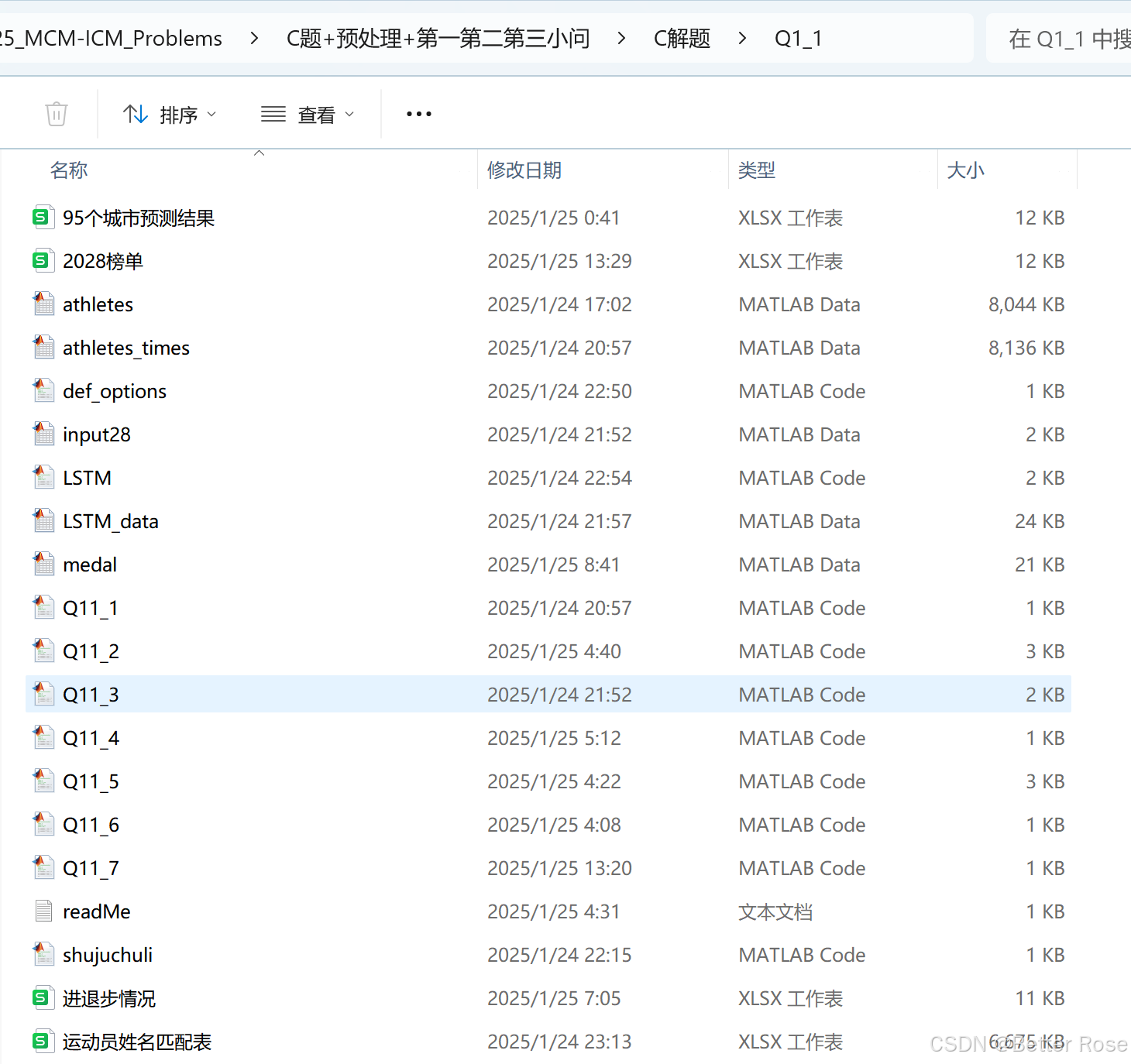The image size is (1131, 1064).
Task: Click the file name 运动员姓名匹配表
Action: (x=137, y=1042)
